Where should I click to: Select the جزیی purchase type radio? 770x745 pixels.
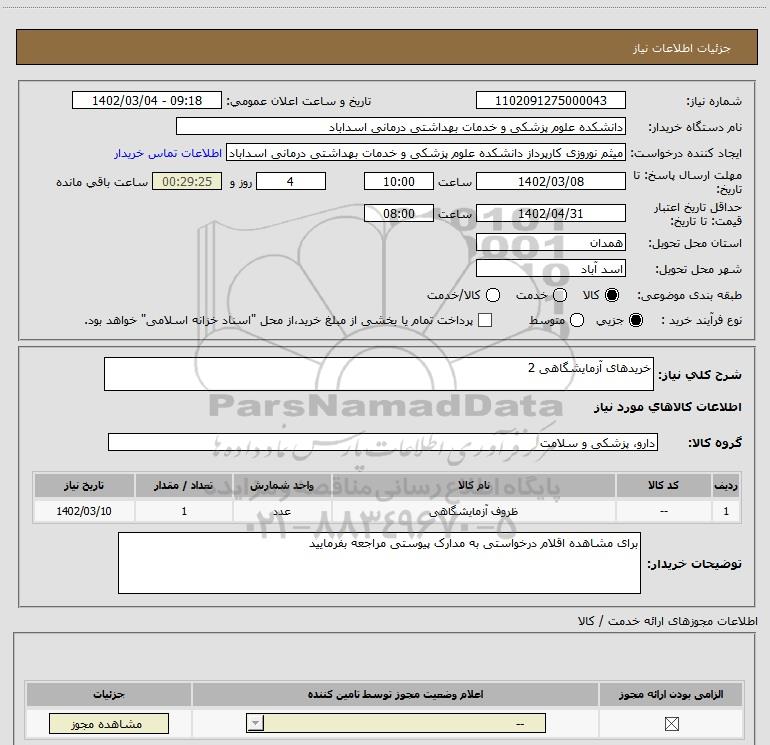(635, 320)
